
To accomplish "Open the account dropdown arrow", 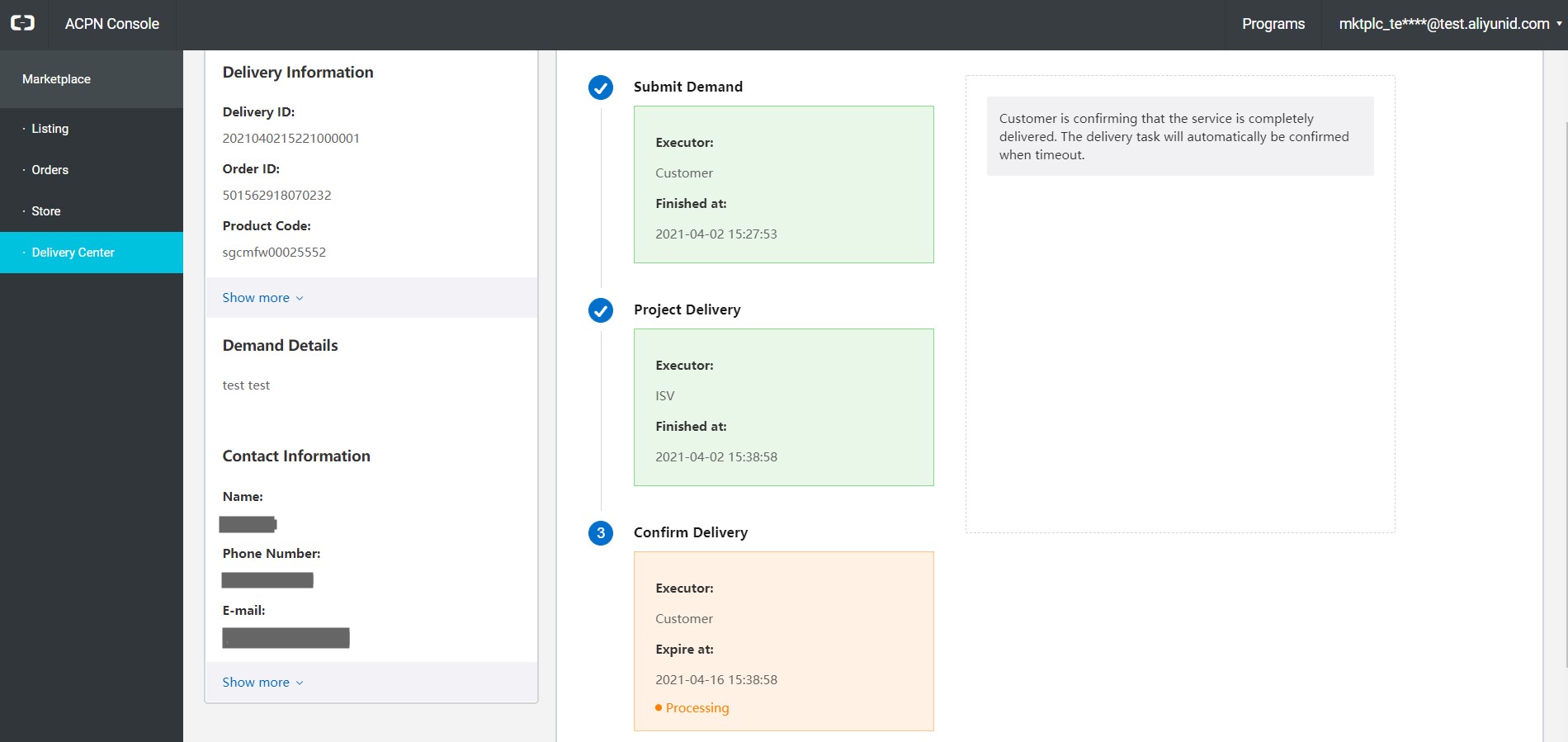I will (1559, 24).
